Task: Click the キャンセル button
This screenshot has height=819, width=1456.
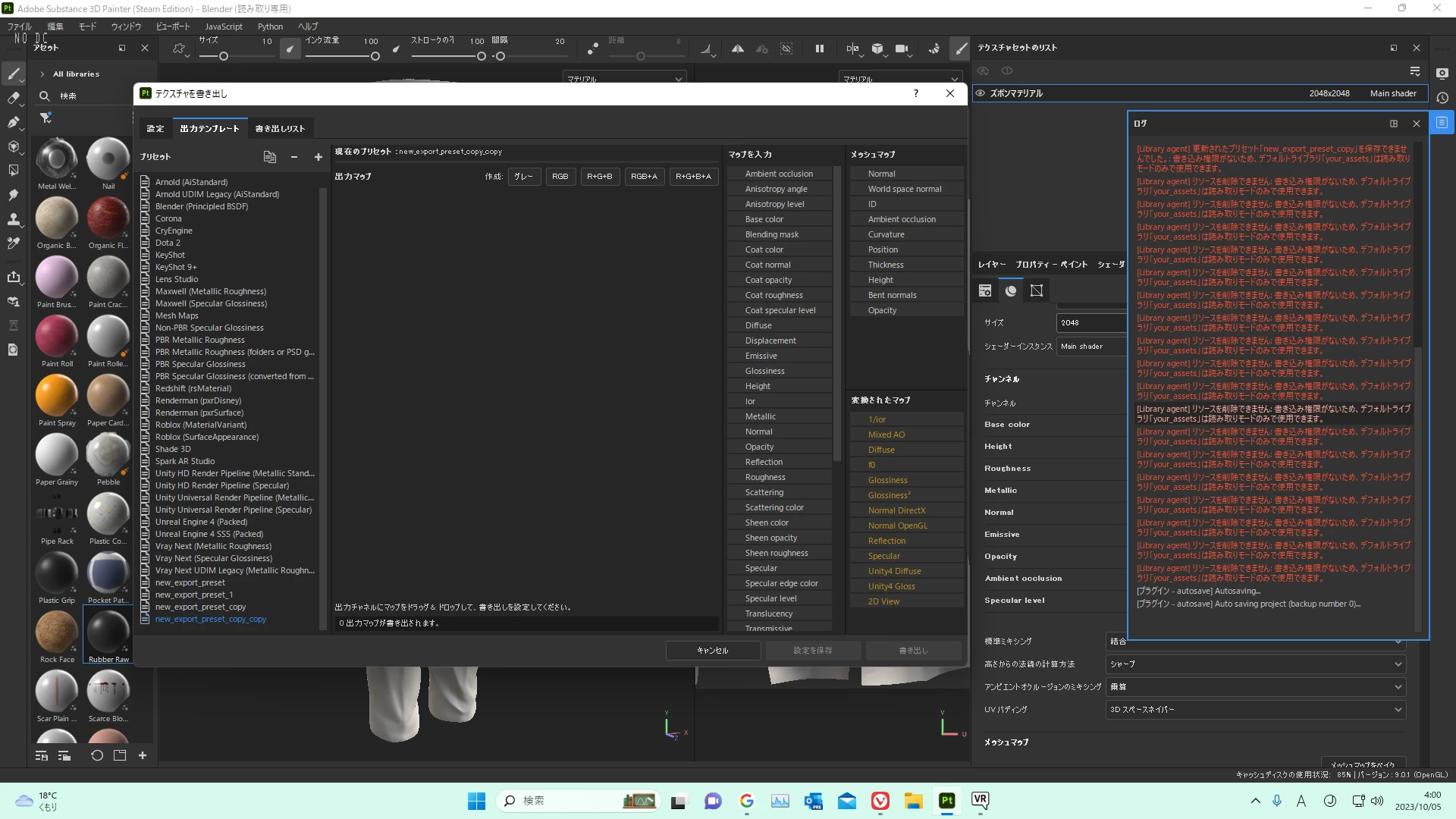Action: [712, 651]
